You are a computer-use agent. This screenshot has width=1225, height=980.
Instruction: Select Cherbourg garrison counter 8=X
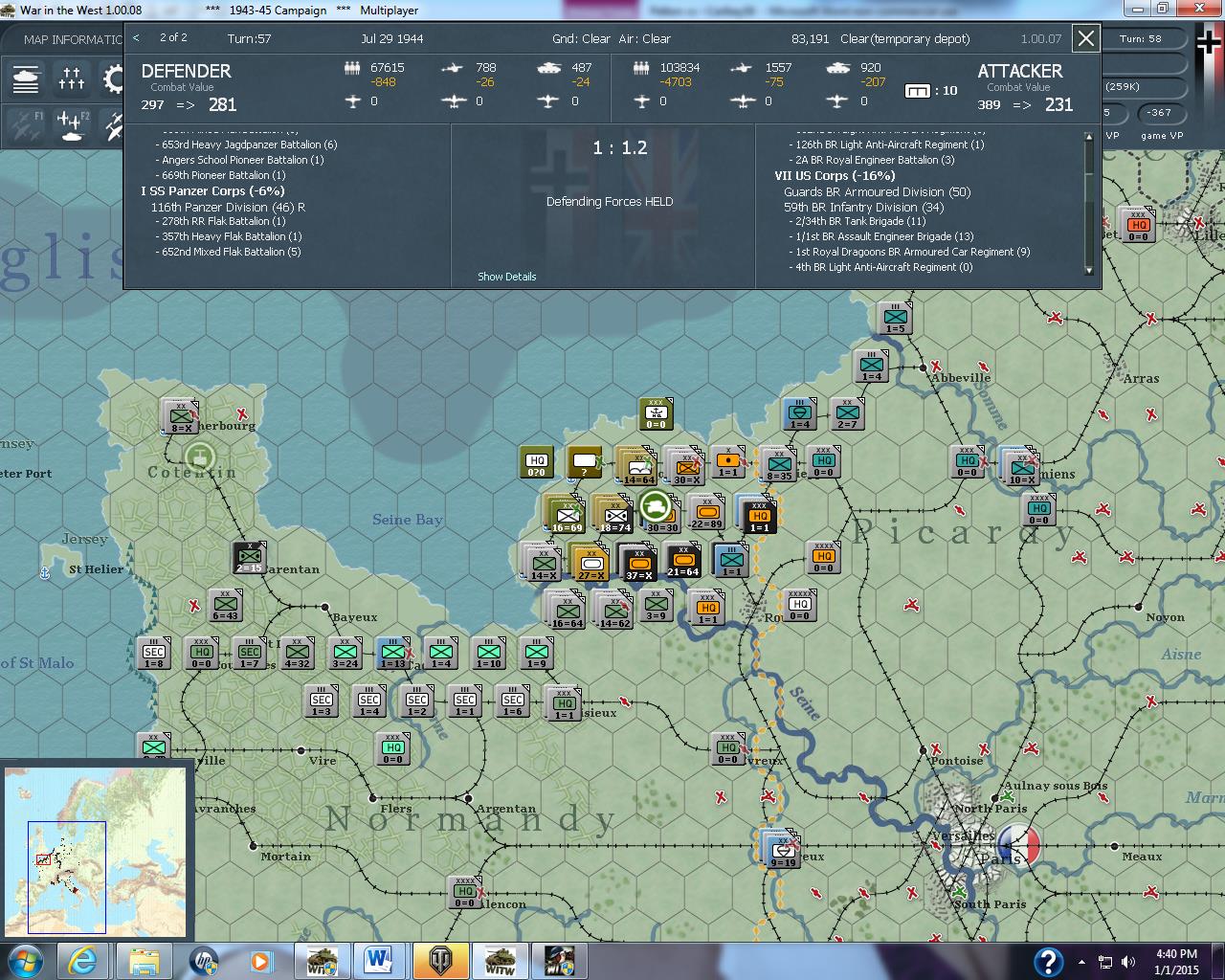coord(181,417)
